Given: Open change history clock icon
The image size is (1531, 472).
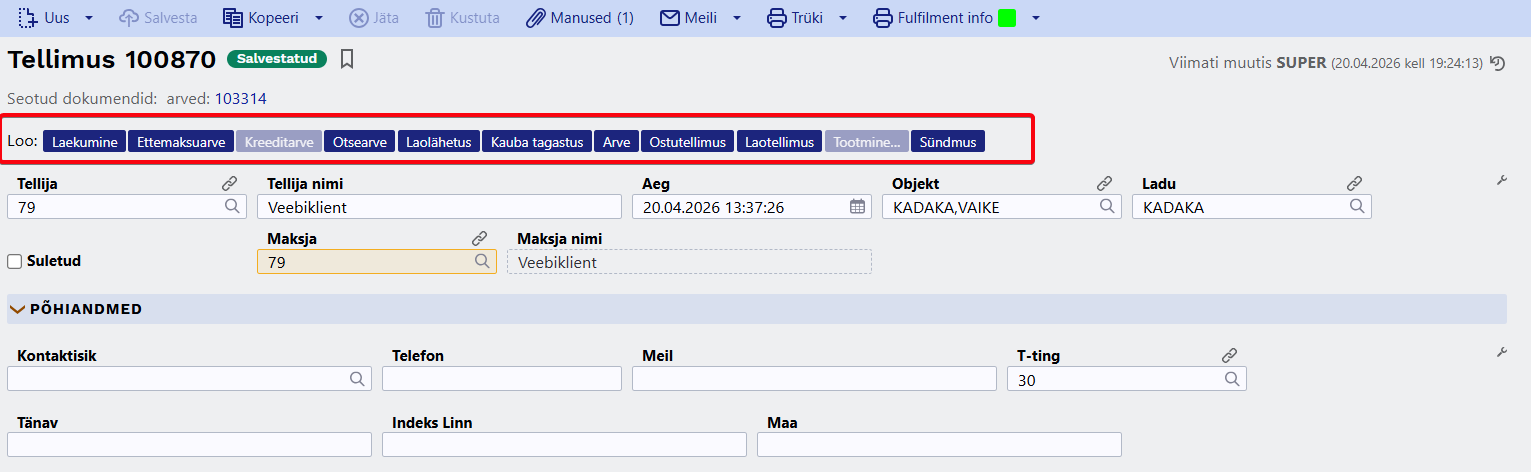Looking at the screenshot, I should coord(1497,63).
